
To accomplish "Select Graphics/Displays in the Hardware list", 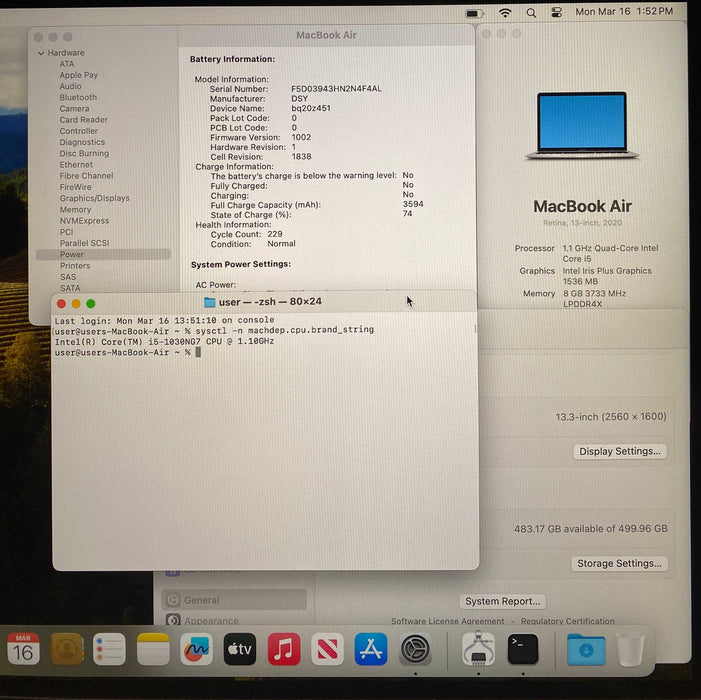I will pyautogui.click(x=95, y=198).
